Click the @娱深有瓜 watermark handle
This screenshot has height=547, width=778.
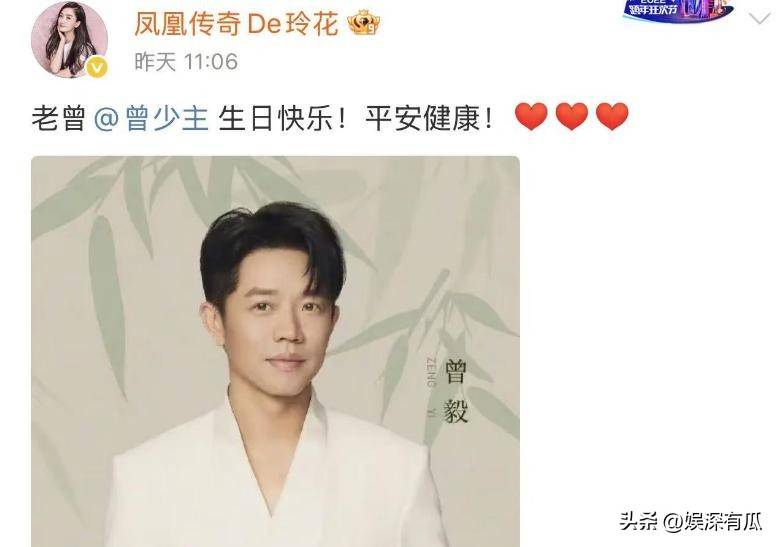pyautogui.click(x=713, y=521)
